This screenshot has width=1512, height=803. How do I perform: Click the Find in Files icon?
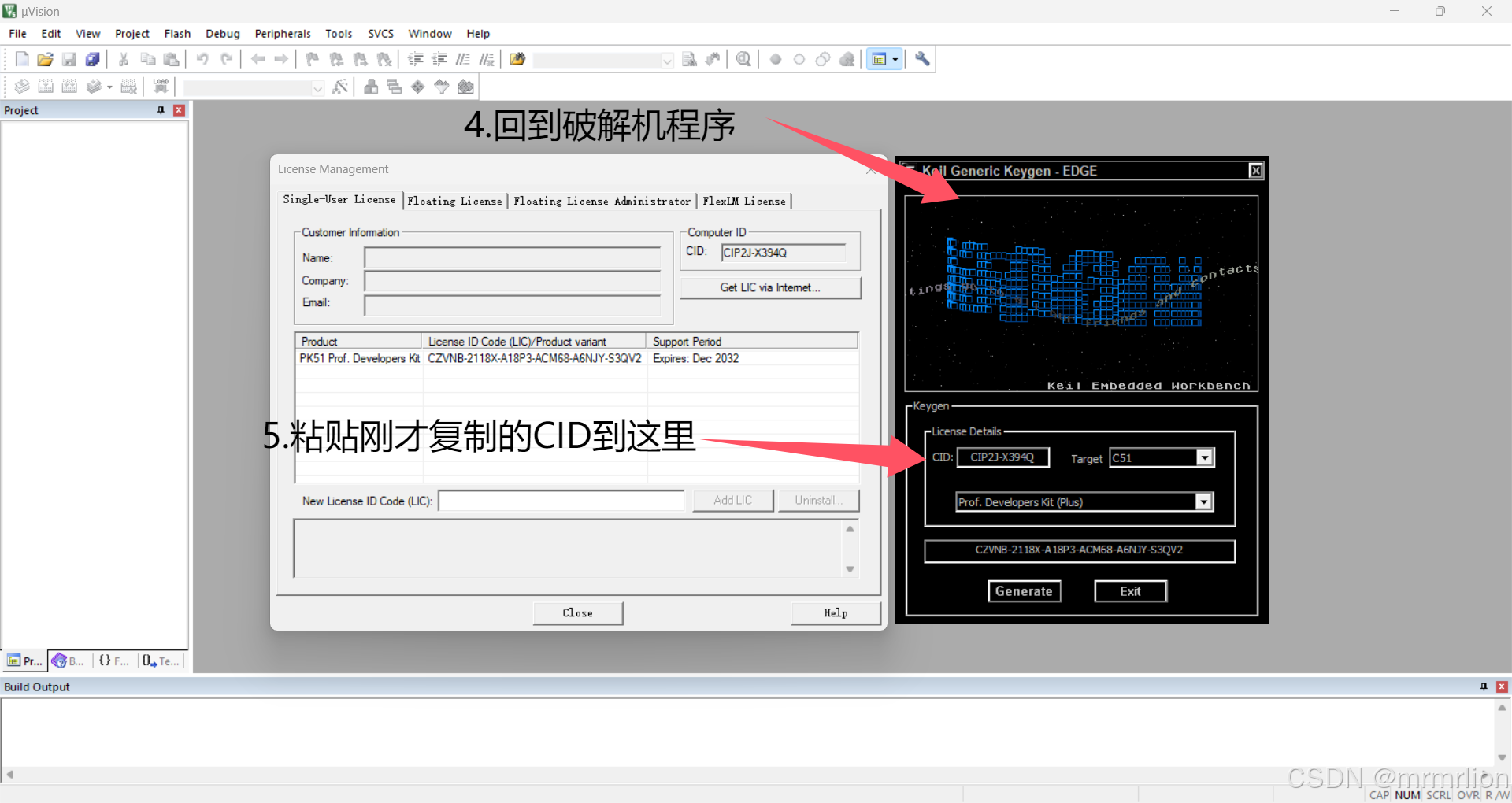pyautogui.click(x=517, y=59)
